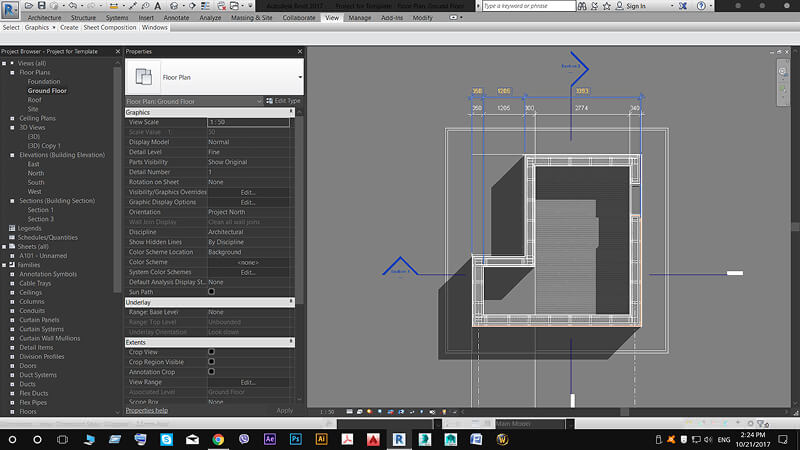800x450 pixels.
Task: Launch Photoshop from the taskbar
Action: tap(296, 439)
